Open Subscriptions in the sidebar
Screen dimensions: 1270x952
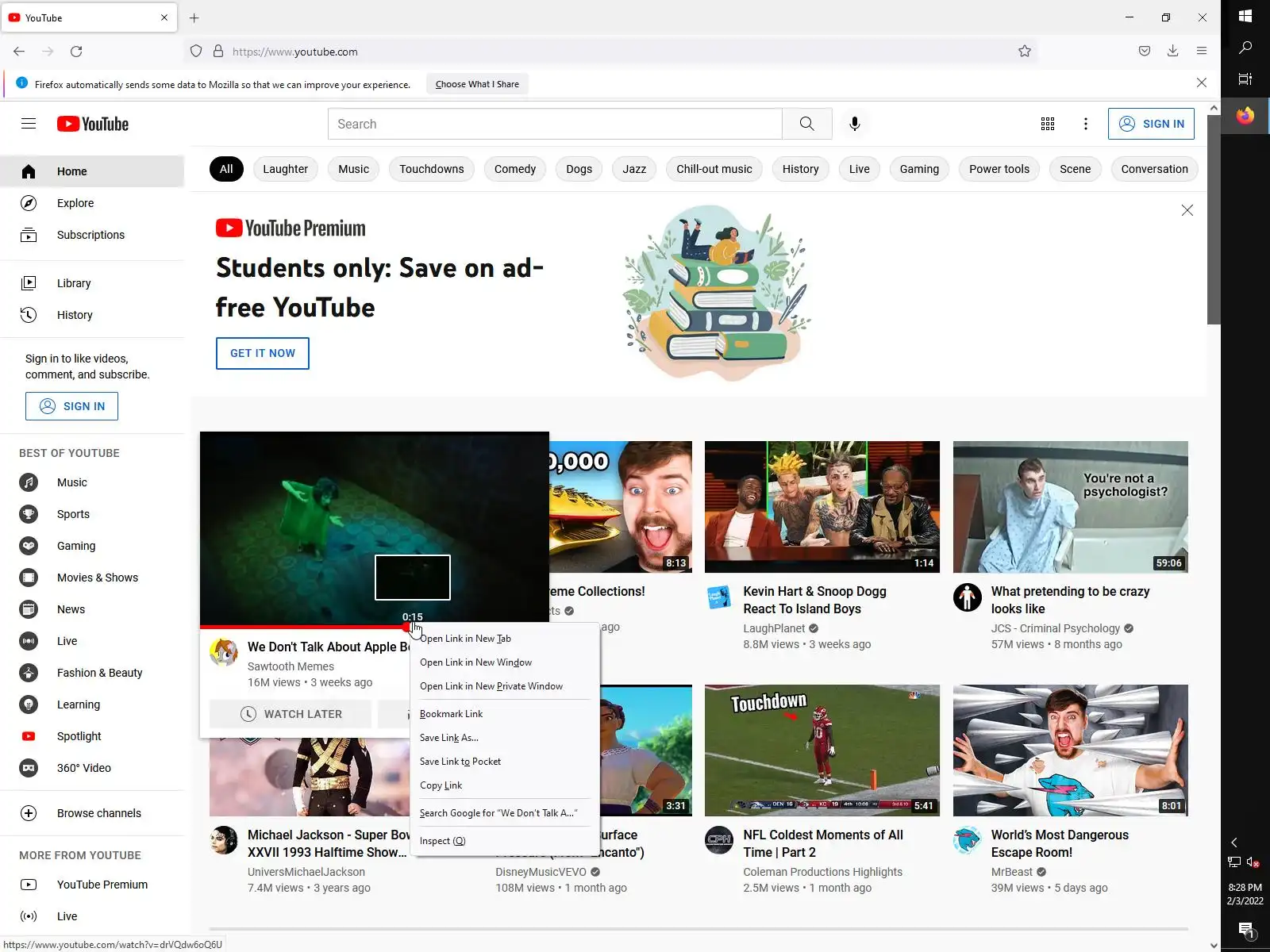coord(92,235)
